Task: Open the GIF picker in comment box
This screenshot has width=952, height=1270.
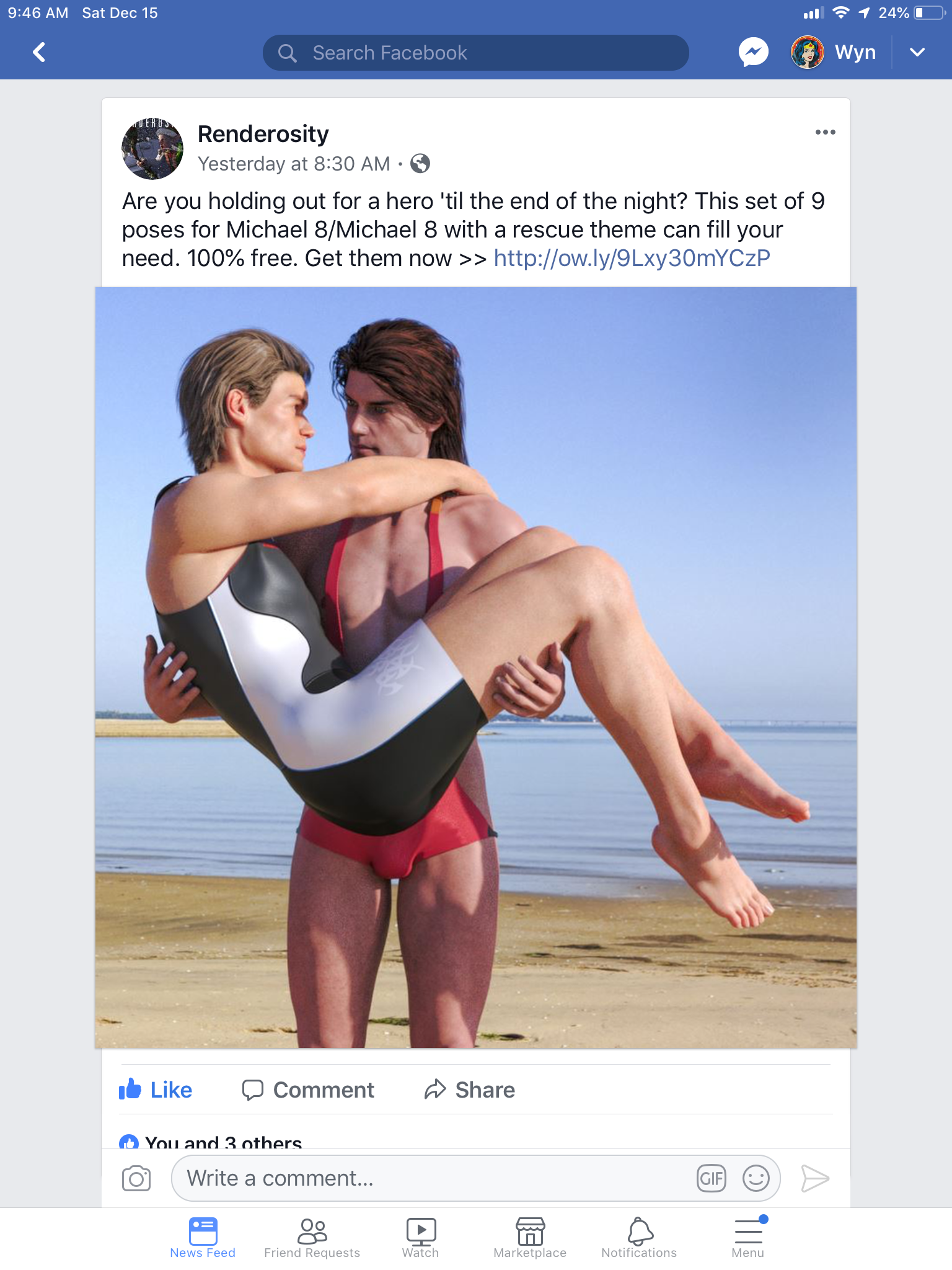Action: (711, 1178)
